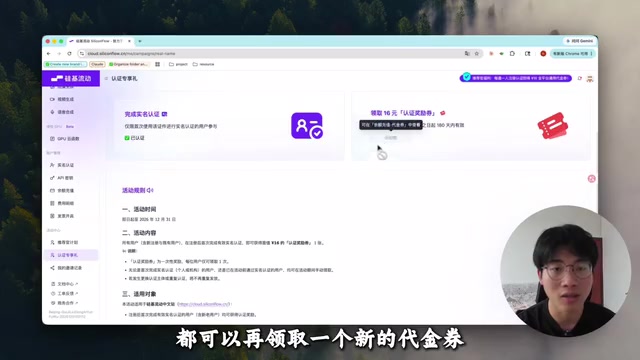The width and height of the screenshot is (640, 360).
Task: Click the 二、活动内容 heading
Action: point(139,233)
